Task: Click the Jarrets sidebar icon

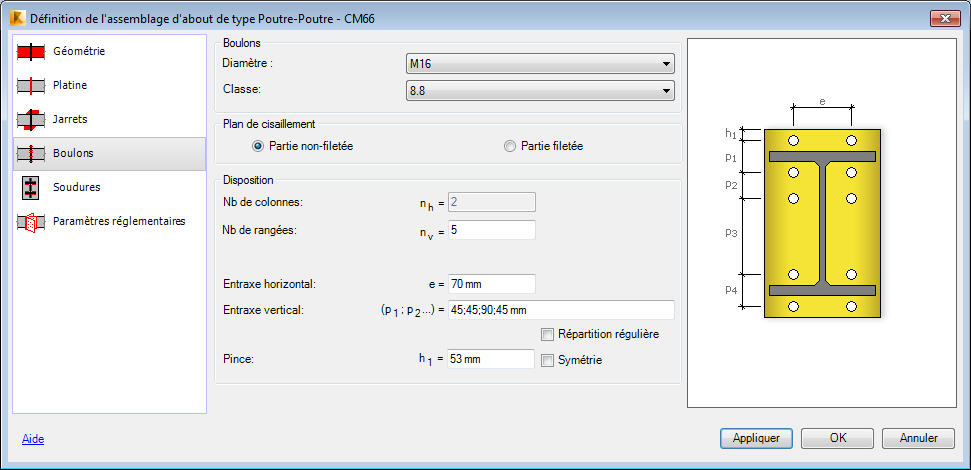Action: (x=31, y=119)
